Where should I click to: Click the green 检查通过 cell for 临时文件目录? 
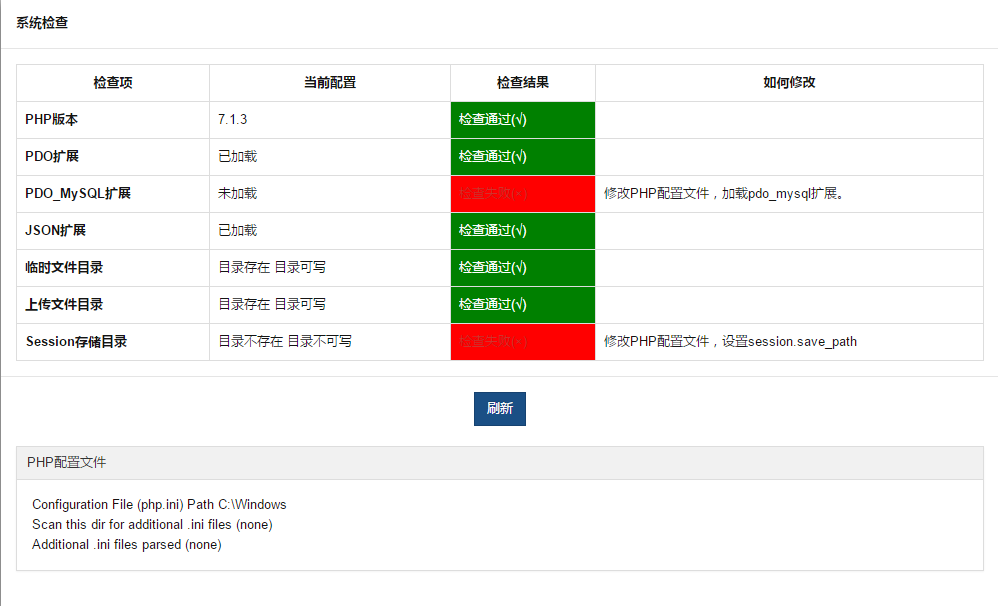[x=523, y=267]
